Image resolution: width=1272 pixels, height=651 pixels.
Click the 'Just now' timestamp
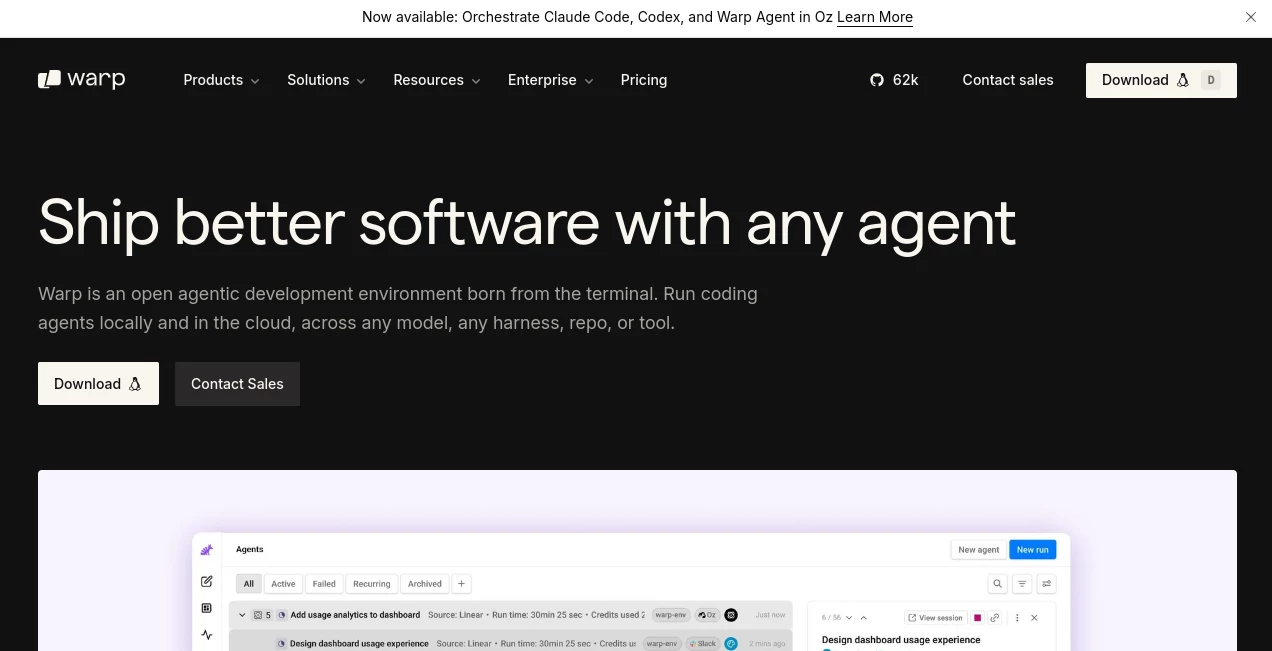pos(770,615)
